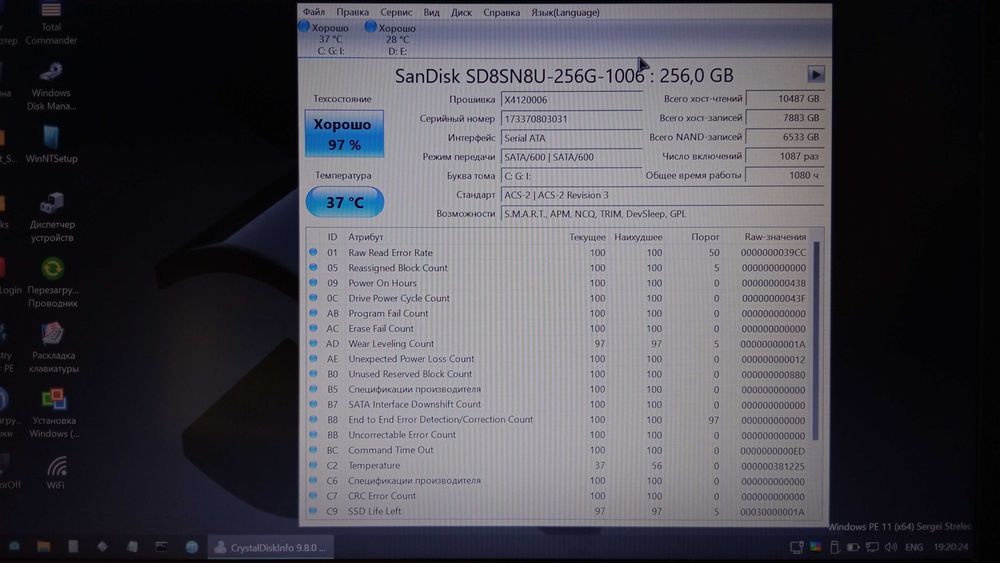Open the Сервис menu
The image size is (1000, 563).
[x=396, y=12]
